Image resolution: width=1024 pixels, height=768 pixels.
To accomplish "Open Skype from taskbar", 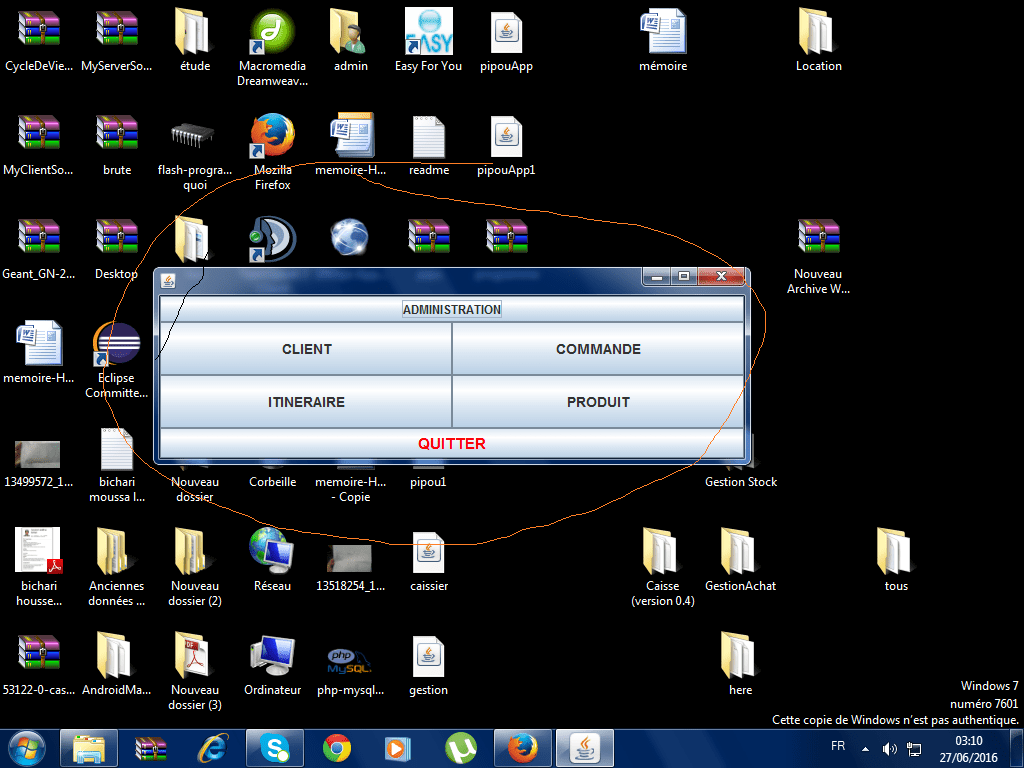I will [x=275, y=748].
